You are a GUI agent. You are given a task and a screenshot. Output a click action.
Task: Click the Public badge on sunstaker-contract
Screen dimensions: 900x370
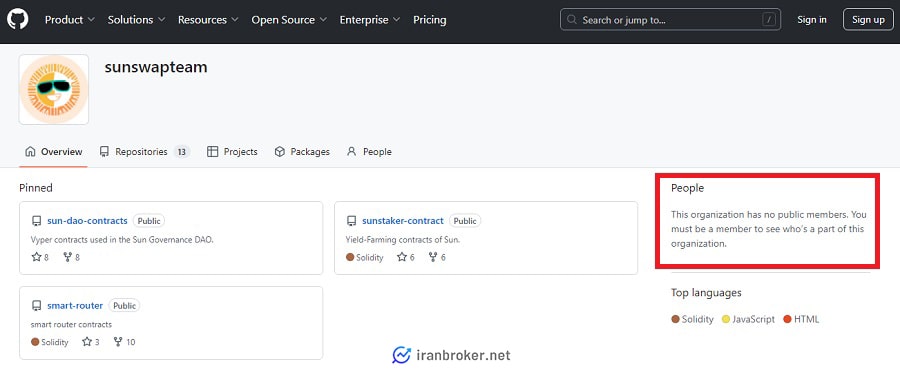[465, 221]
